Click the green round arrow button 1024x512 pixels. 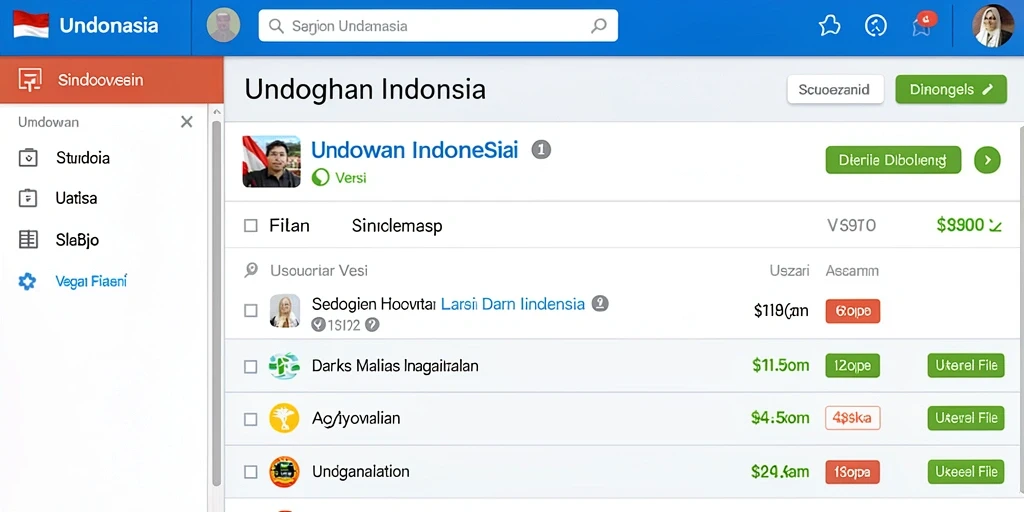987,160
